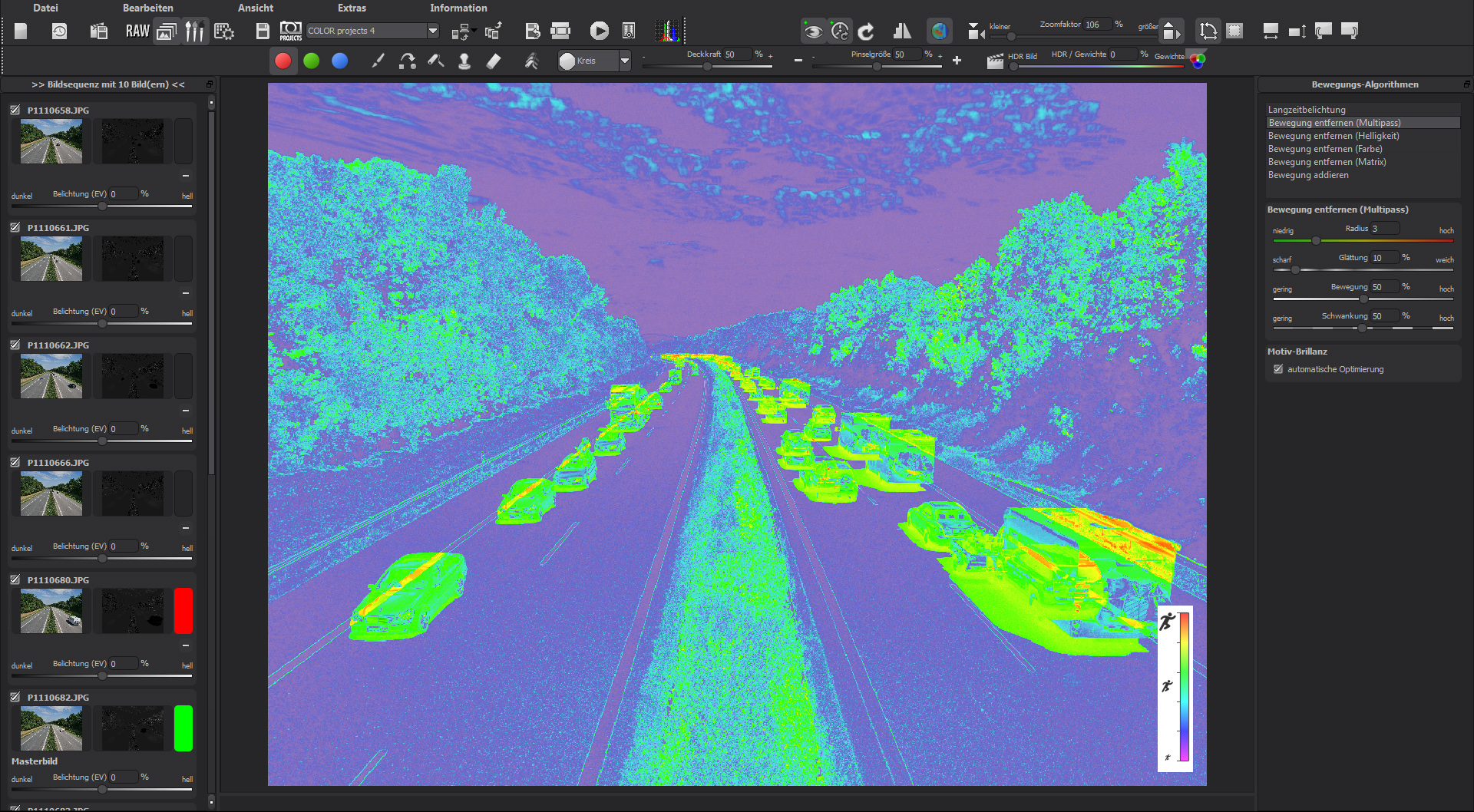Uncheck the P1110658.JPG image checkbox
Image resolution: width=1474 pixels, height=812 pixels.
(x=15, y=110)
